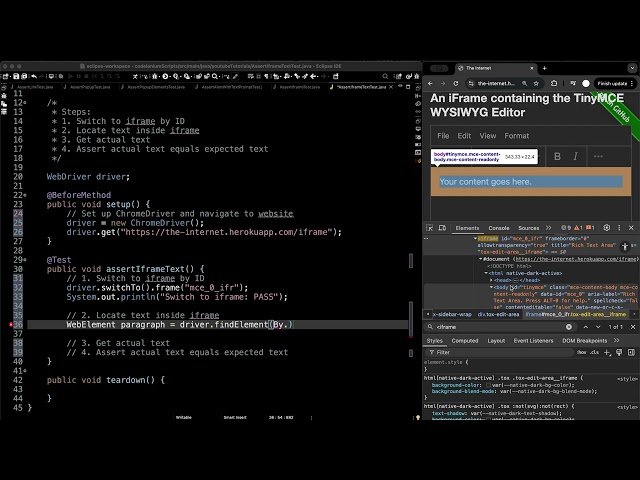The image size is (640, 480).
Task: Click Save All icon in Eclipse toolbar
Action: (x=24, y=76)
